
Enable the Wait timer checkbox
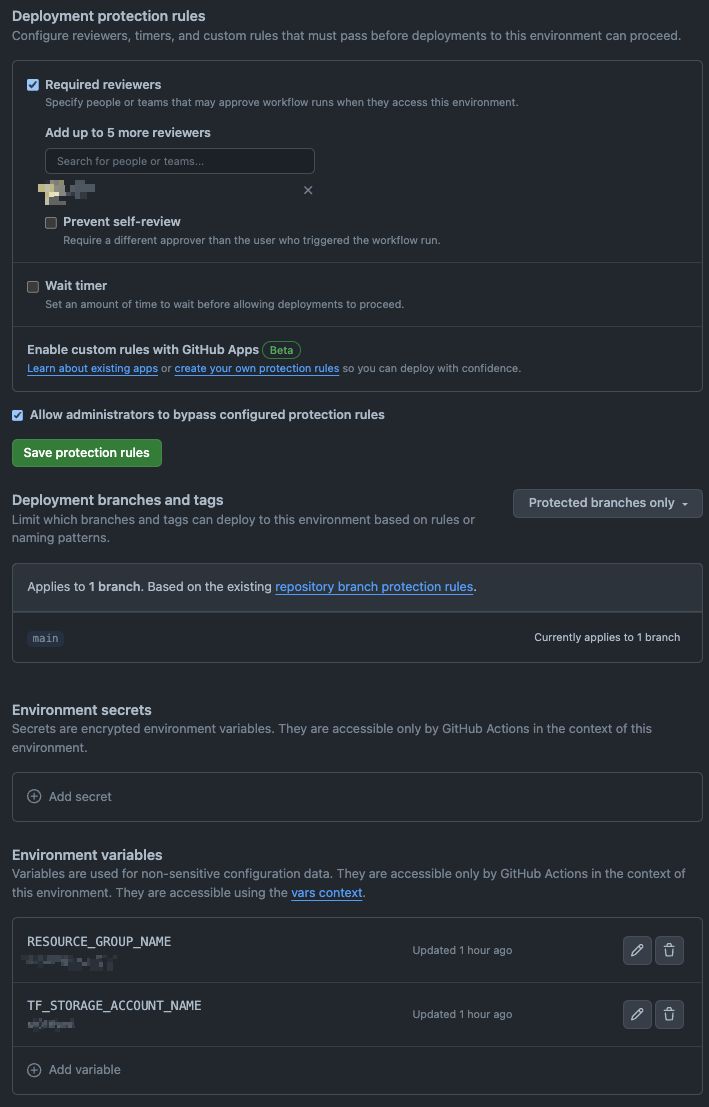(x=33, y=287)
